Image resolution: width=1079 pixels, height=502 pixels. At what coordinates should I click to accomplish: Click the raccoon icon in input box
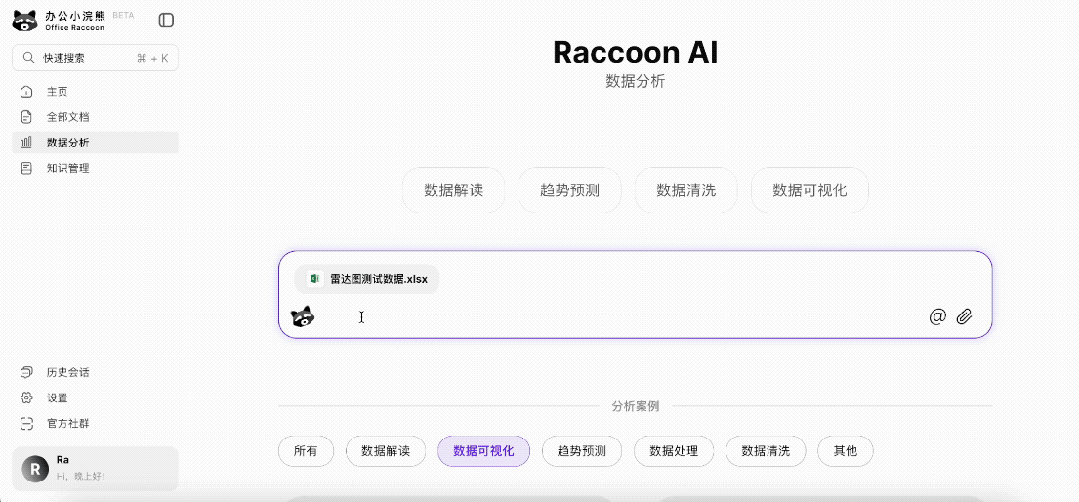302,316
